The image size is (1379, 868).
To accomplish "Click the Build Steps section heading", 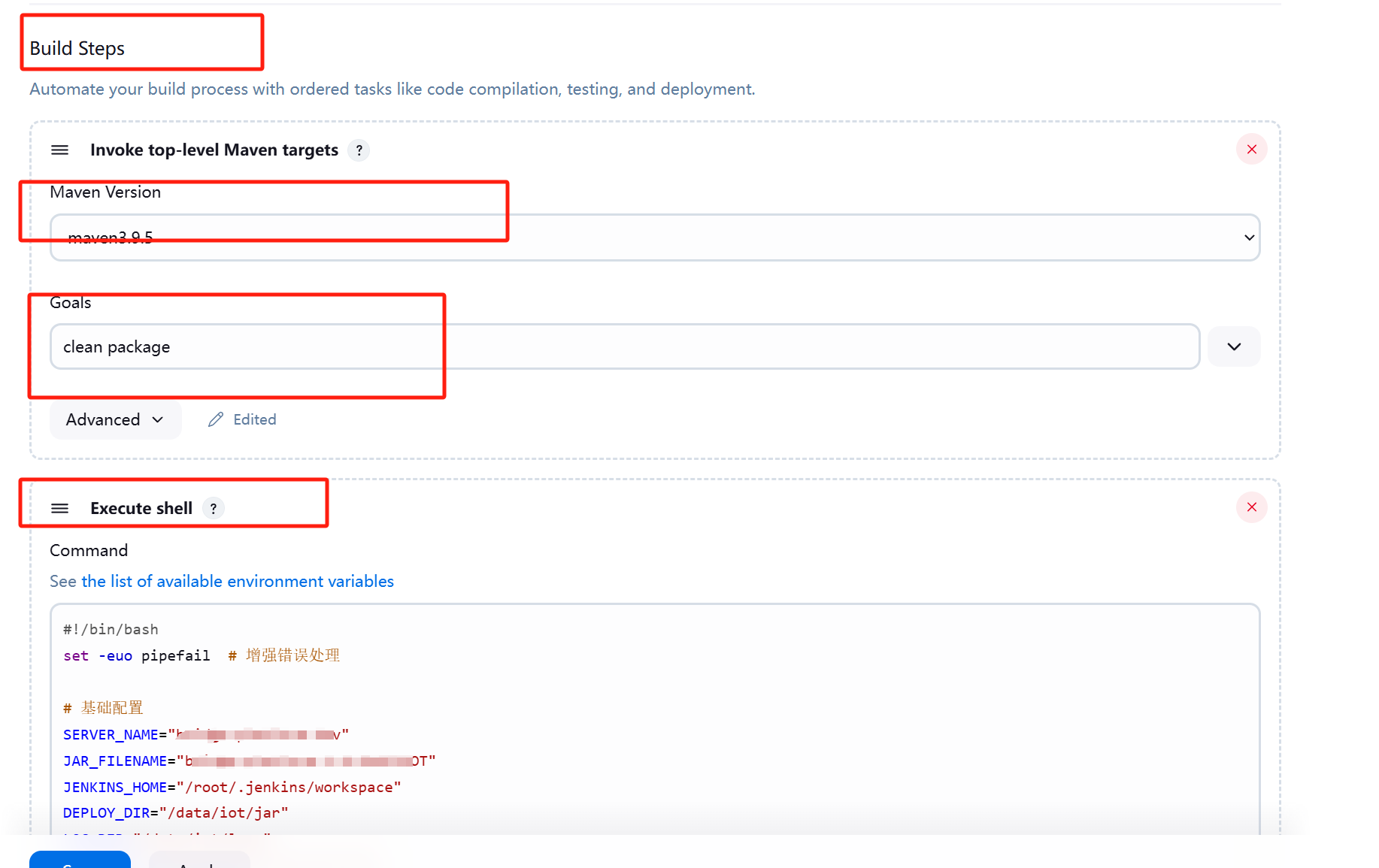I will 77,48.
